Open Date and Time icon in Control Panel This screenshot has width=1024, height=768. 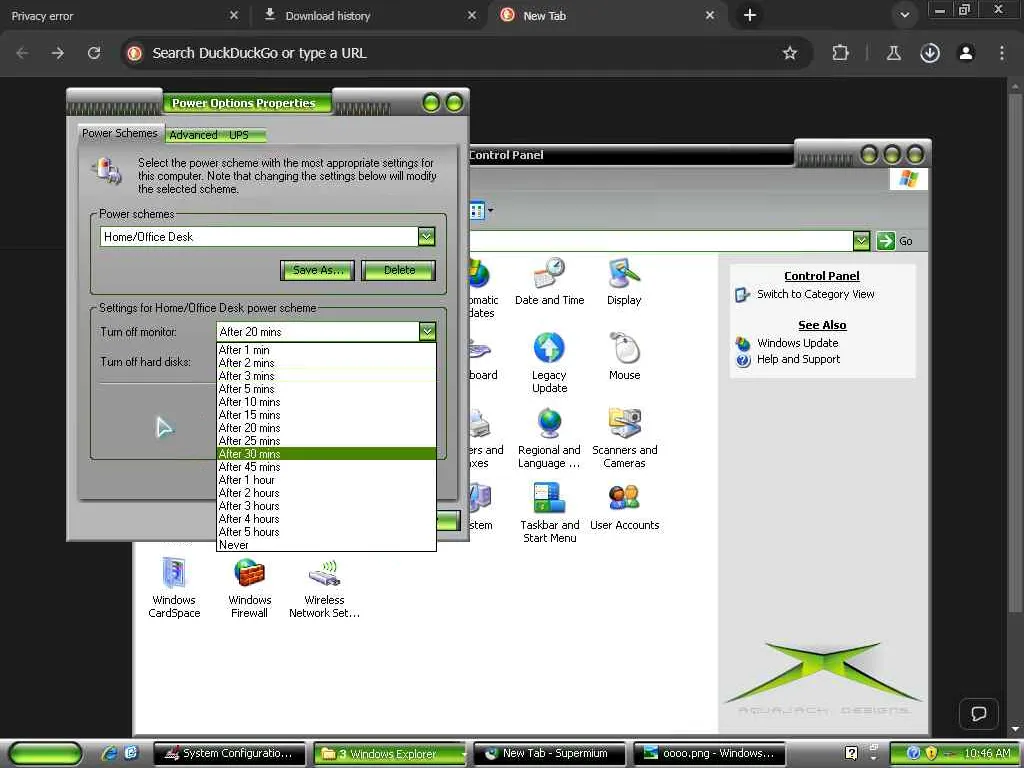tap(549, 281)
